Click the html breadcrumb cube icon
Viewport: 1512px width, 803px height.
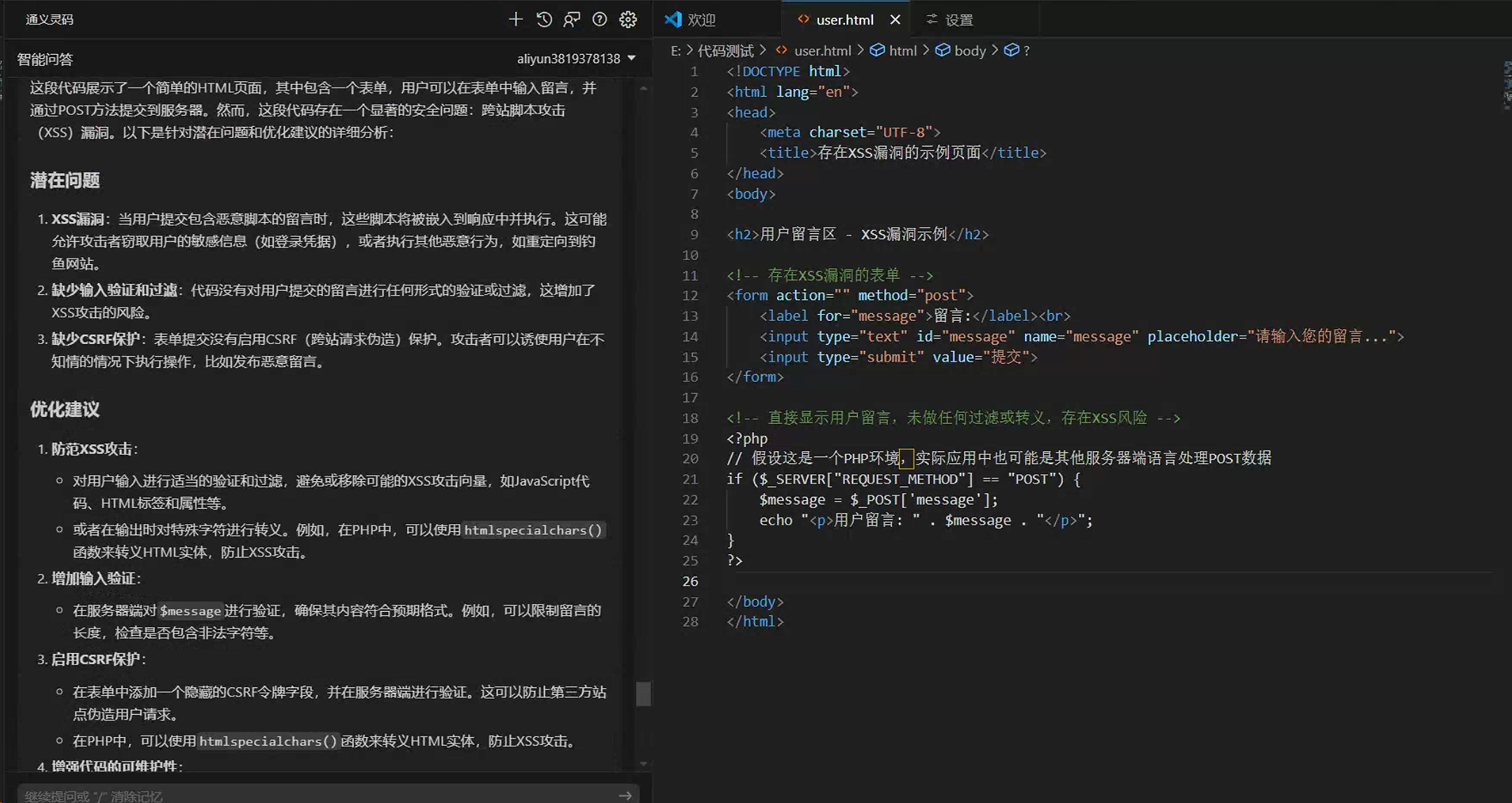click(877, 50)
